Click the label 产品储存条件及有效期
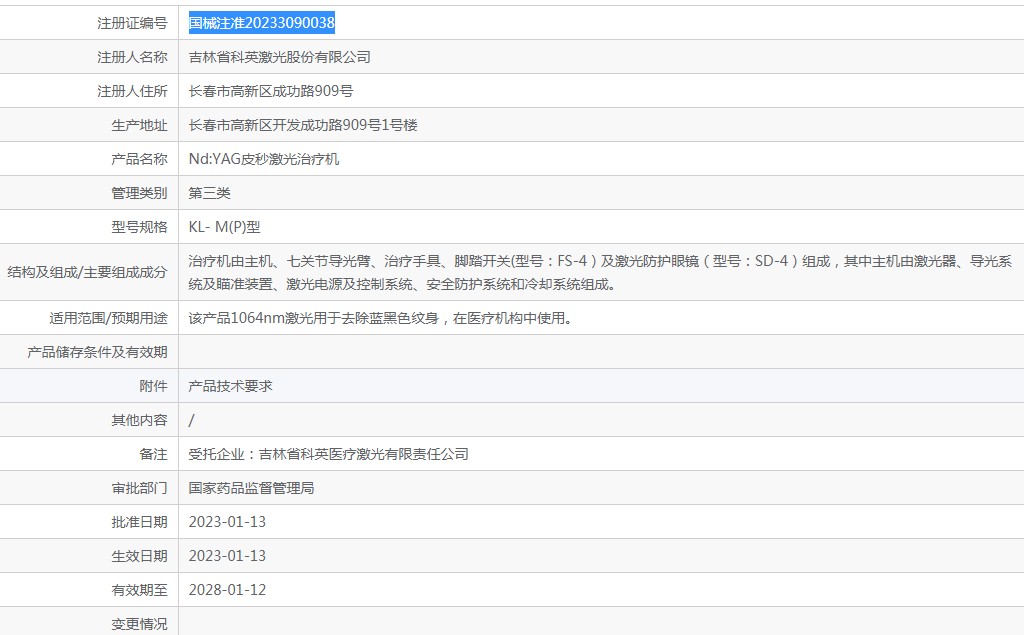This screenshot has height=635, width=1024. click(x=97, y=352)
